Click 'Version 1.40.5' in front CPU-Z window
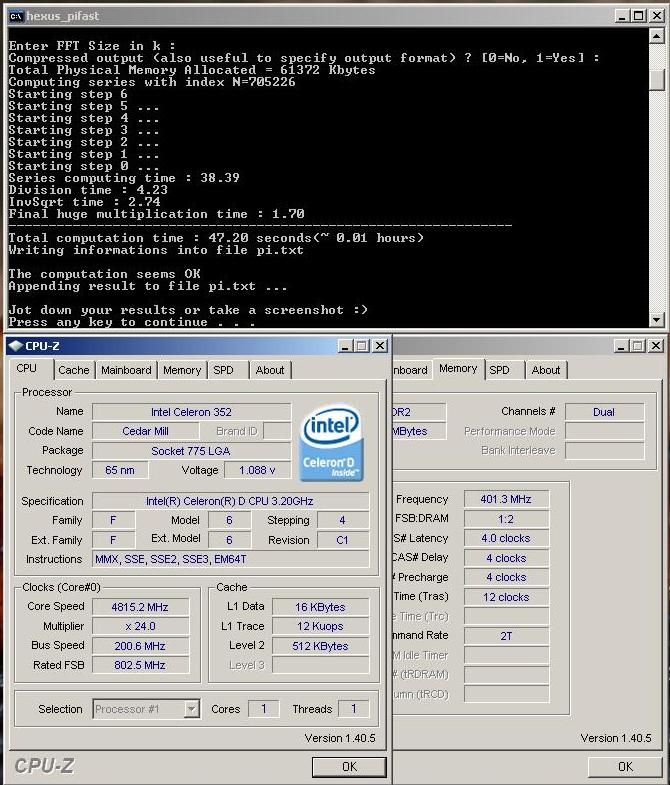Screen dimensions: 670x785 coord(340,738)
